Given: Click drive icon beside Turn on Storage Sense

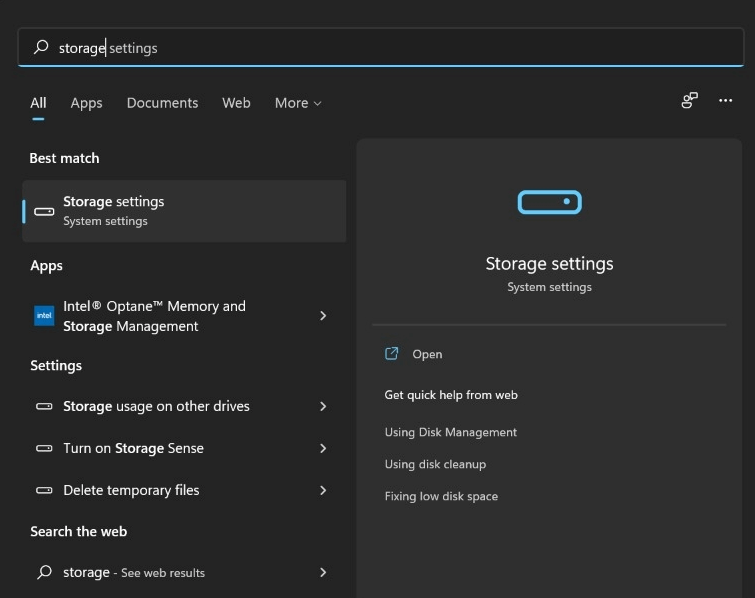Looking at the screenshot, I should coord(44,448).
